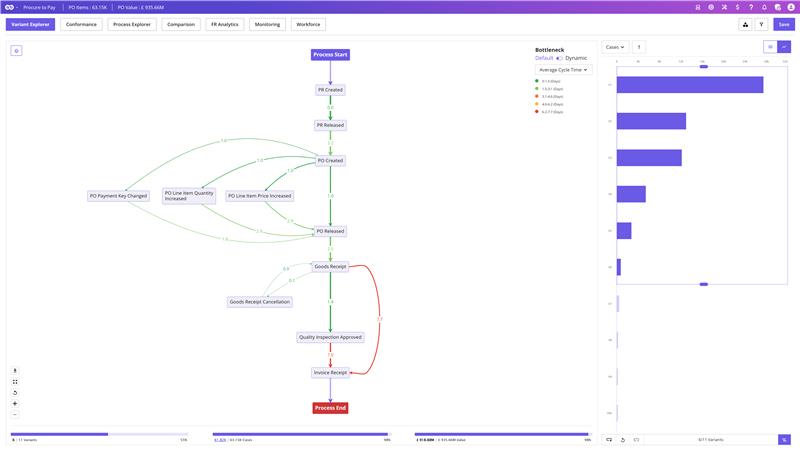The image size is (800, 450).
Task: Switch to the Comparison tab
Action: click(181, 24)
